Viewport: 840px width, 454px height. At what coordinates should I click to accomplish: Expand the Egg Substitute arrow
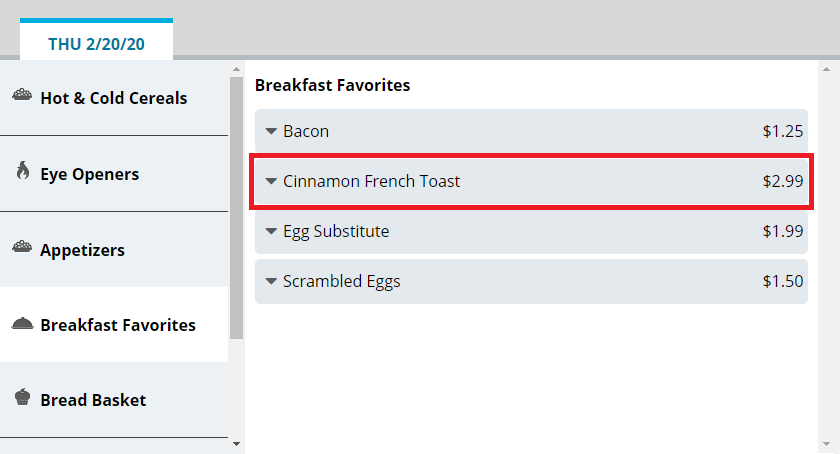tap(271, 231)
